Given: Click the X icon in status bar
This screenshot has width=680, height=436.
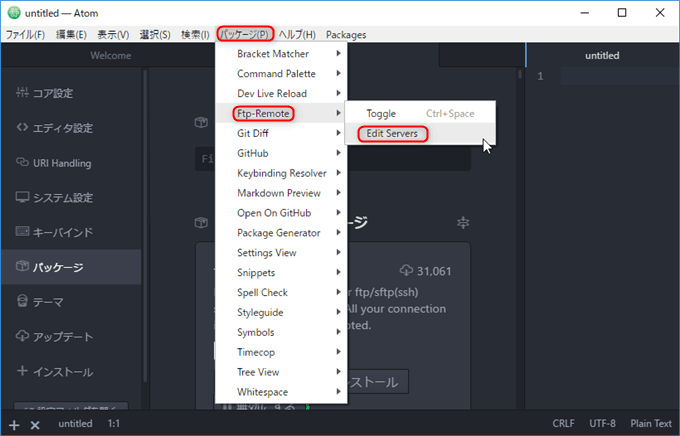Looking at the screenshot, I should pos(35,425).
